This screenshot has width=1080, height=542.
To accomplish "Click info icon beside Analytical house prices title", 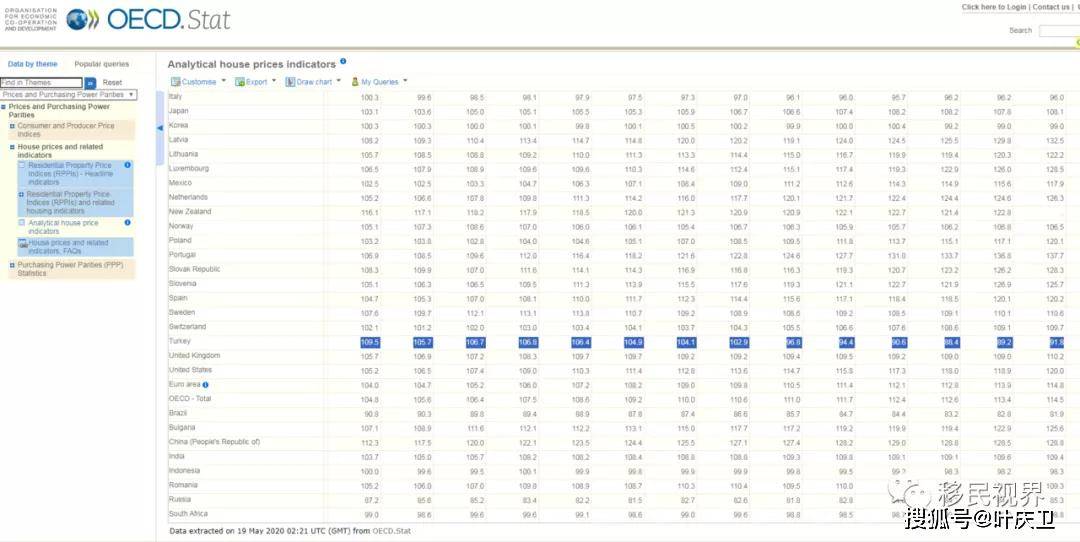I will coord(343,62).
